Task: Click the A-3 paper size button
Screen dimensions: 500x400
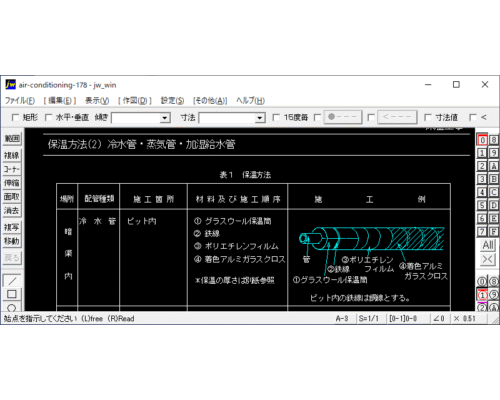Action: click(x=342, y=319)
